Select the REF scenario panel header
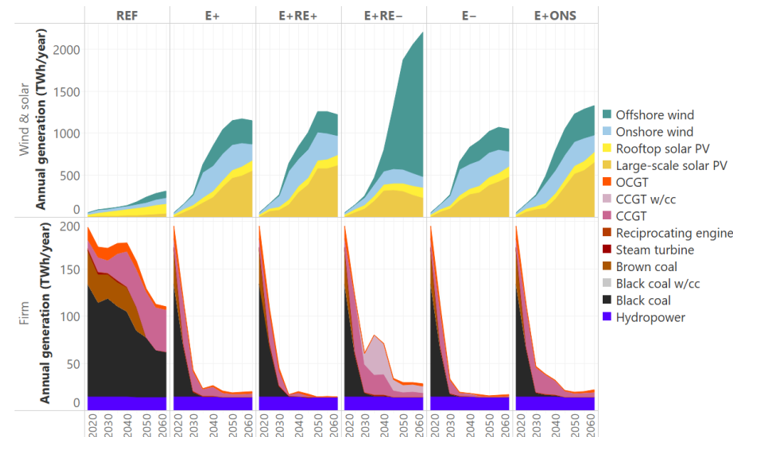Viewport: 757px width, 451px height. tap(126, 13)
